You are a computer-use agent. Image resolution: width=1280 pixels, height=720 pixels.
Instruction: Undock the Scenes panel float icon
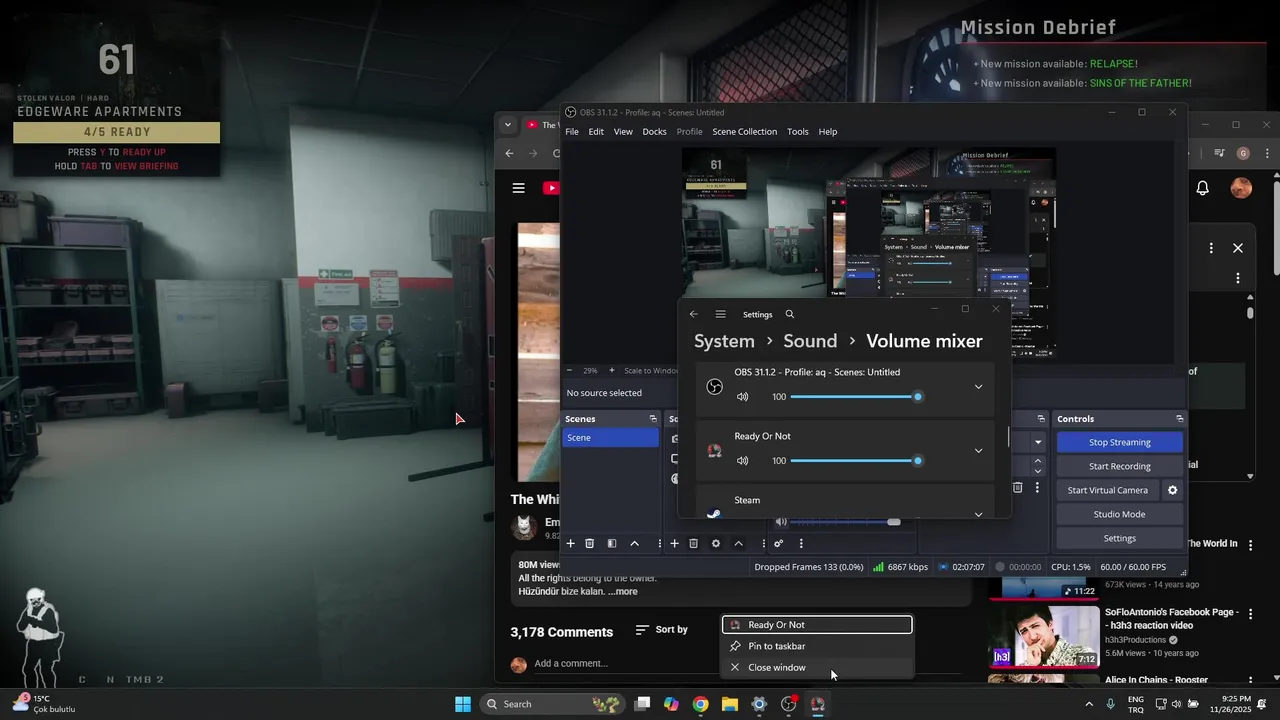pos(653,419)
